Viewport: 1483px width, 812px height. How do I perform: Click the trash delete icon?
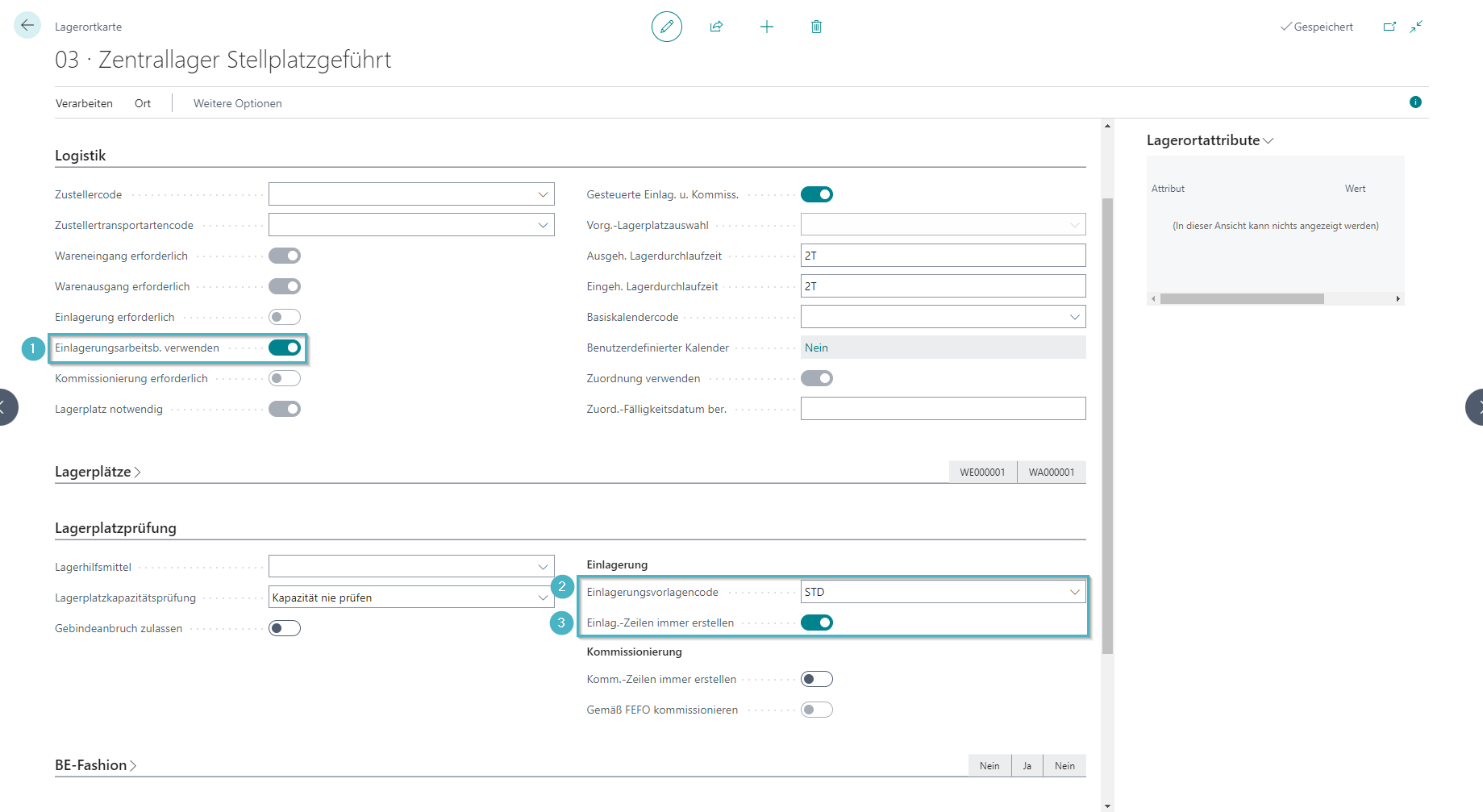(x=816, y=27)
